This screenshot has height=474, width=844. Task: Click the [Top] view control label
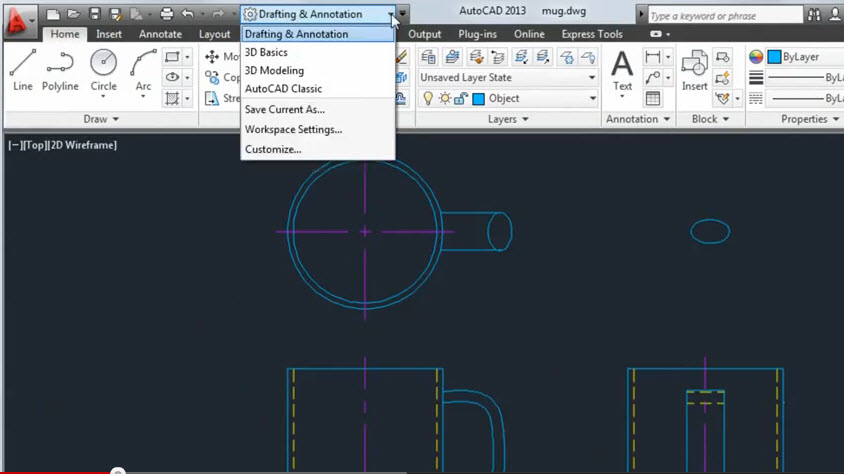35,145
